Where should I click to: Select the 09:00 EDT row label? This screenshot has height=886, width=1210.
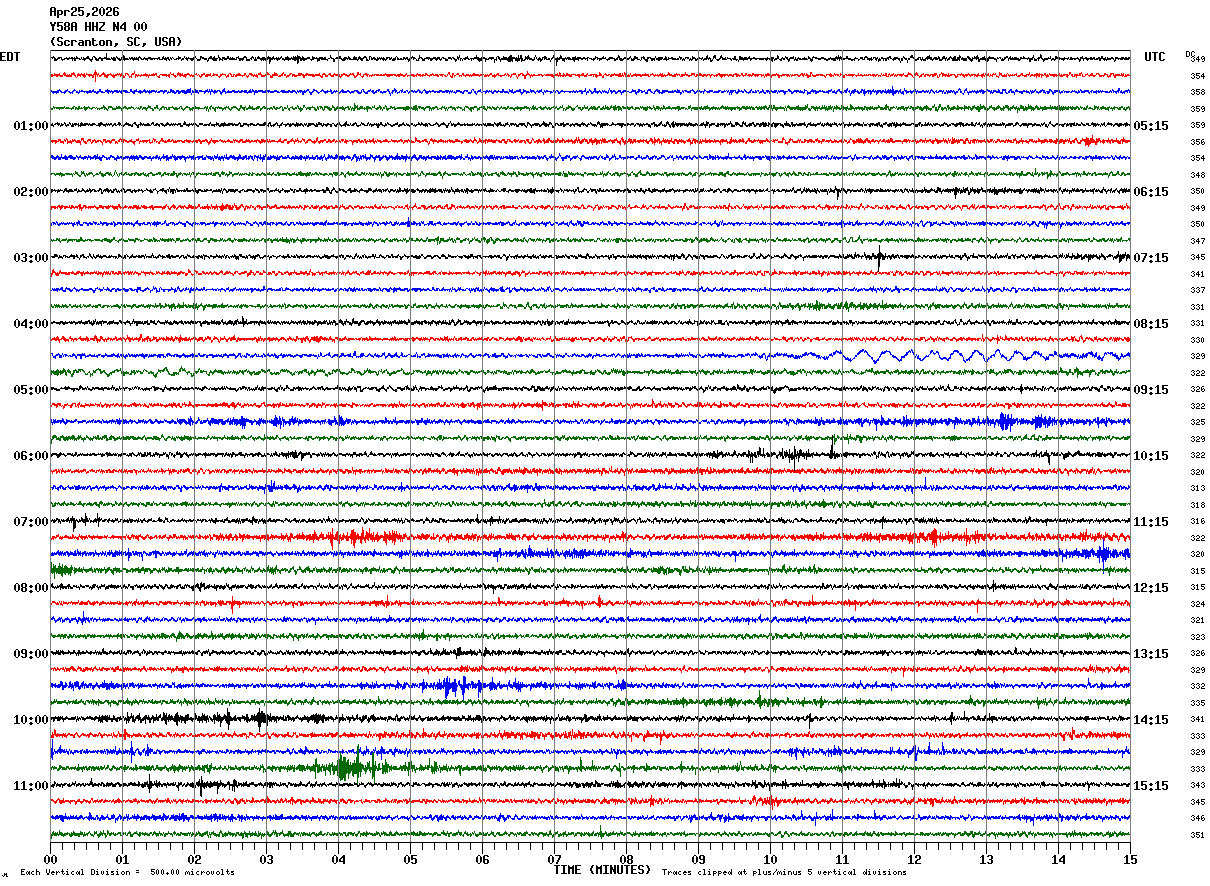[31, 654]
